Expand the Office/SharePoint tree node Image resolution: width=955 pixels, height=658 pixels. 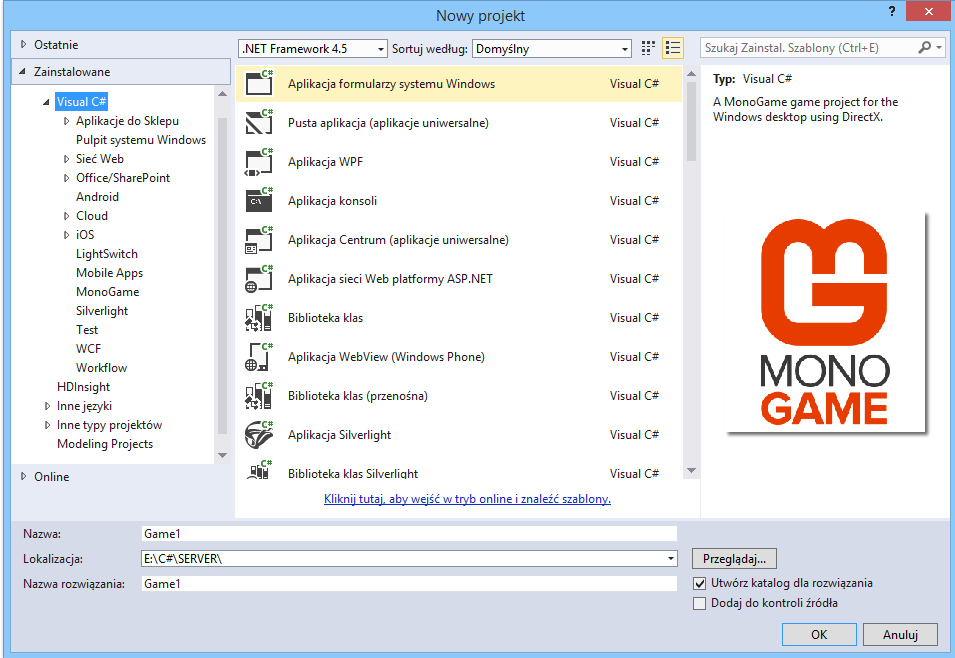(66, 178)
